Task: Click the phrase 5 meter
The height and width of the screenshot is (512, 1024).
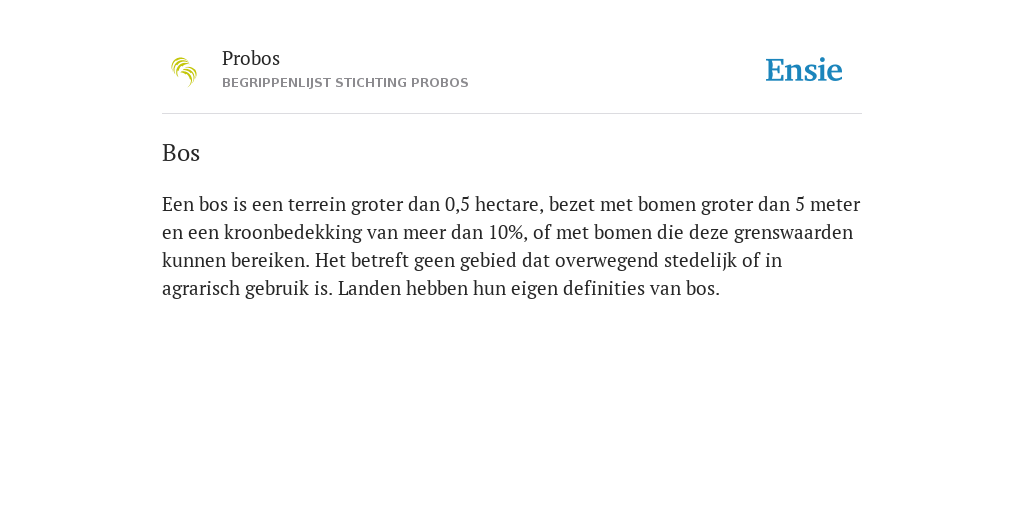Action: [827, 204]
